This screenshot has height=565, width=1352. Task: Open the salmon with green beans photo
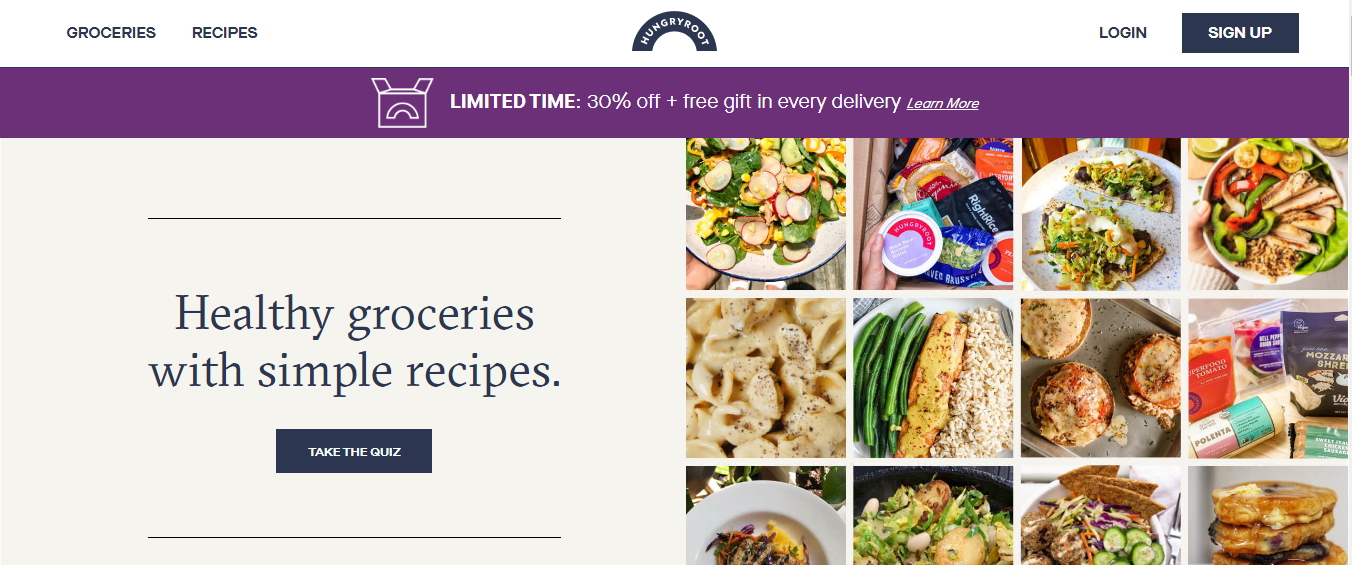pyautogui.click(x=933, y=378)
